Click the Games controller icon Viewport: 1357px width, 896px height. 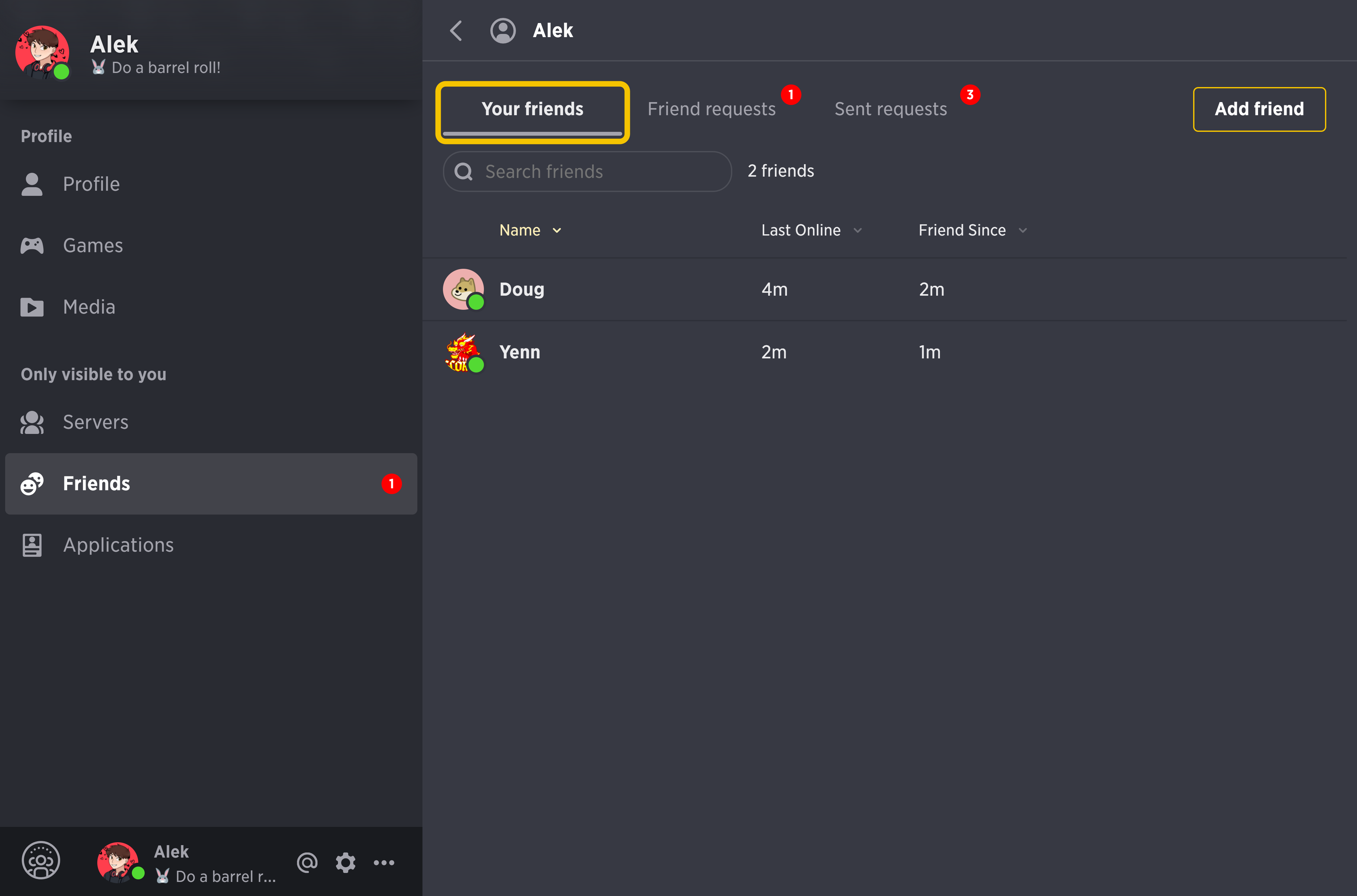(x=32, y=246)
